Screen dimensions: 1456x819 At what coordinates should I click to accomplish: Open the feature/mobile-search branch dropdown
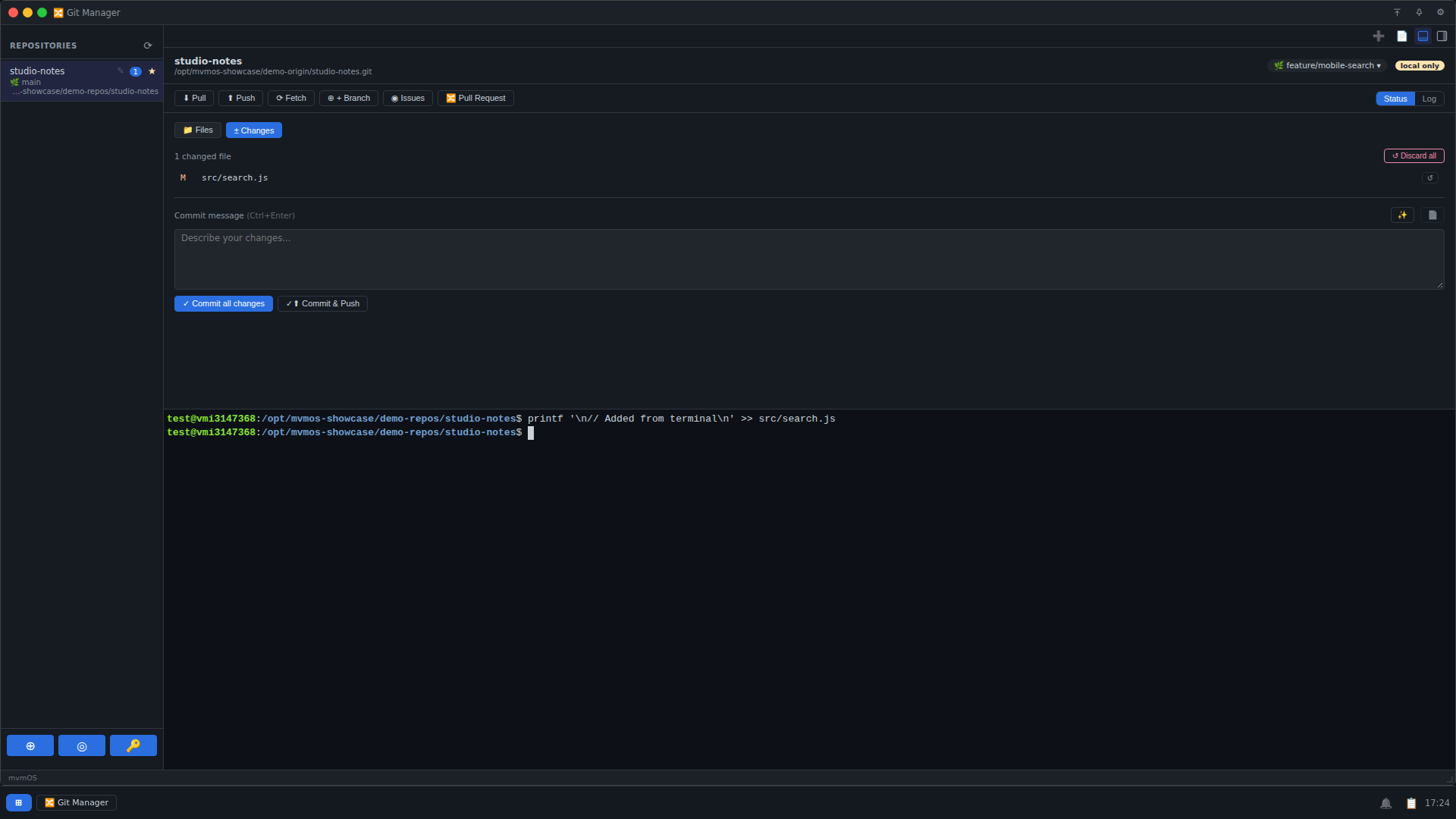point(1327,66)
